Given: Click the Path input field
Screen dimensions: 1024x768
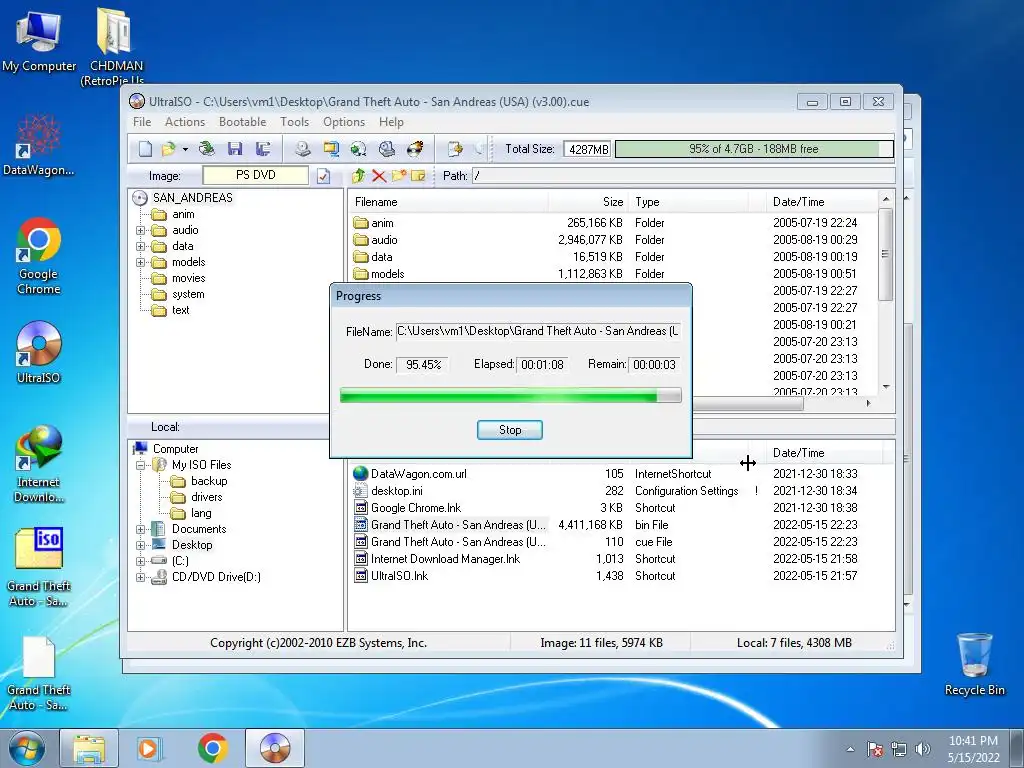Looking at the screenshot, I should pyautogui.click(x=683, y=176).
